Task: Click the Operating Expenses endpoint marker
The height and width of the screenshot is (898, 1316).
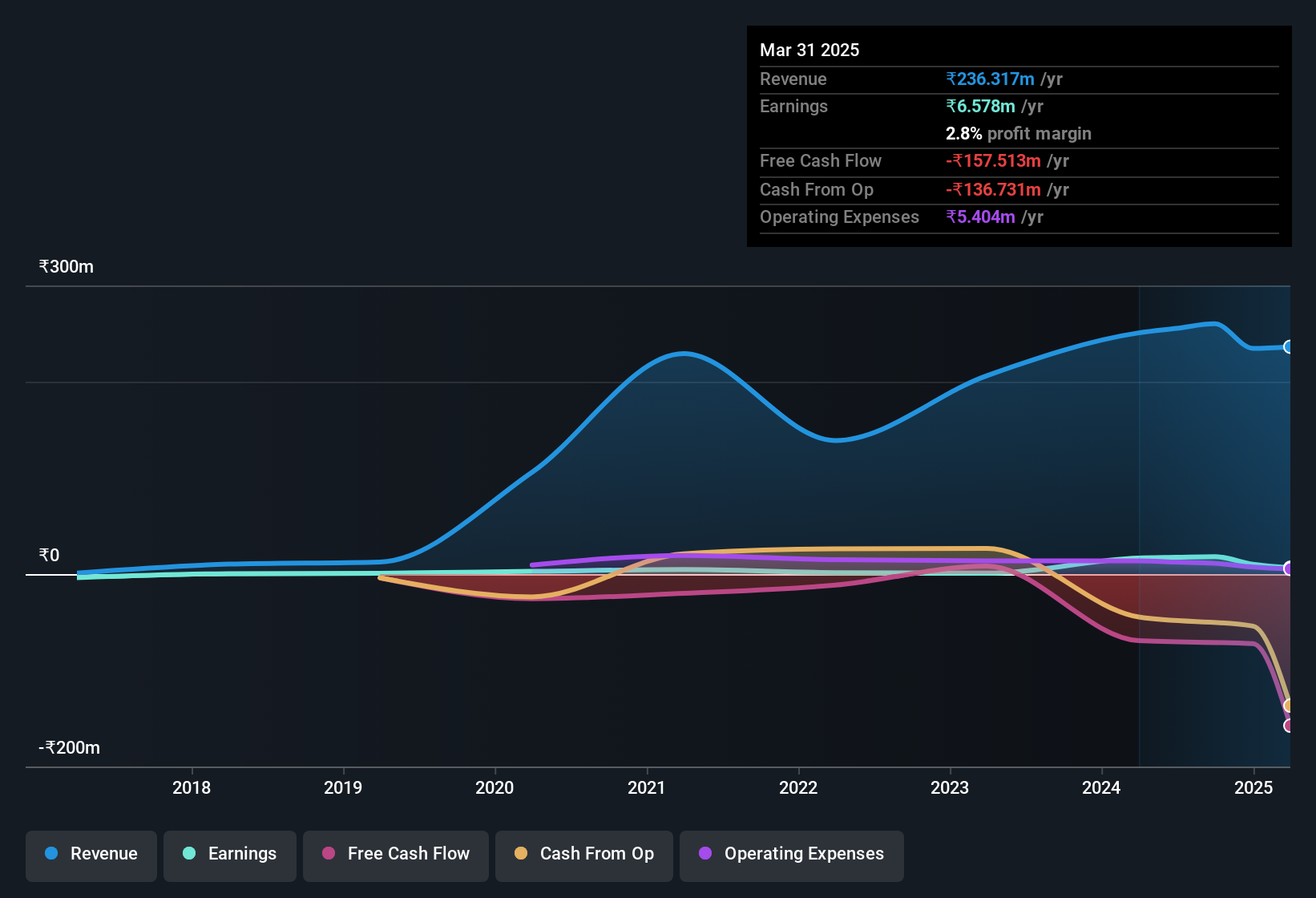Action: pyautogui.click(x=1289, y=568)
